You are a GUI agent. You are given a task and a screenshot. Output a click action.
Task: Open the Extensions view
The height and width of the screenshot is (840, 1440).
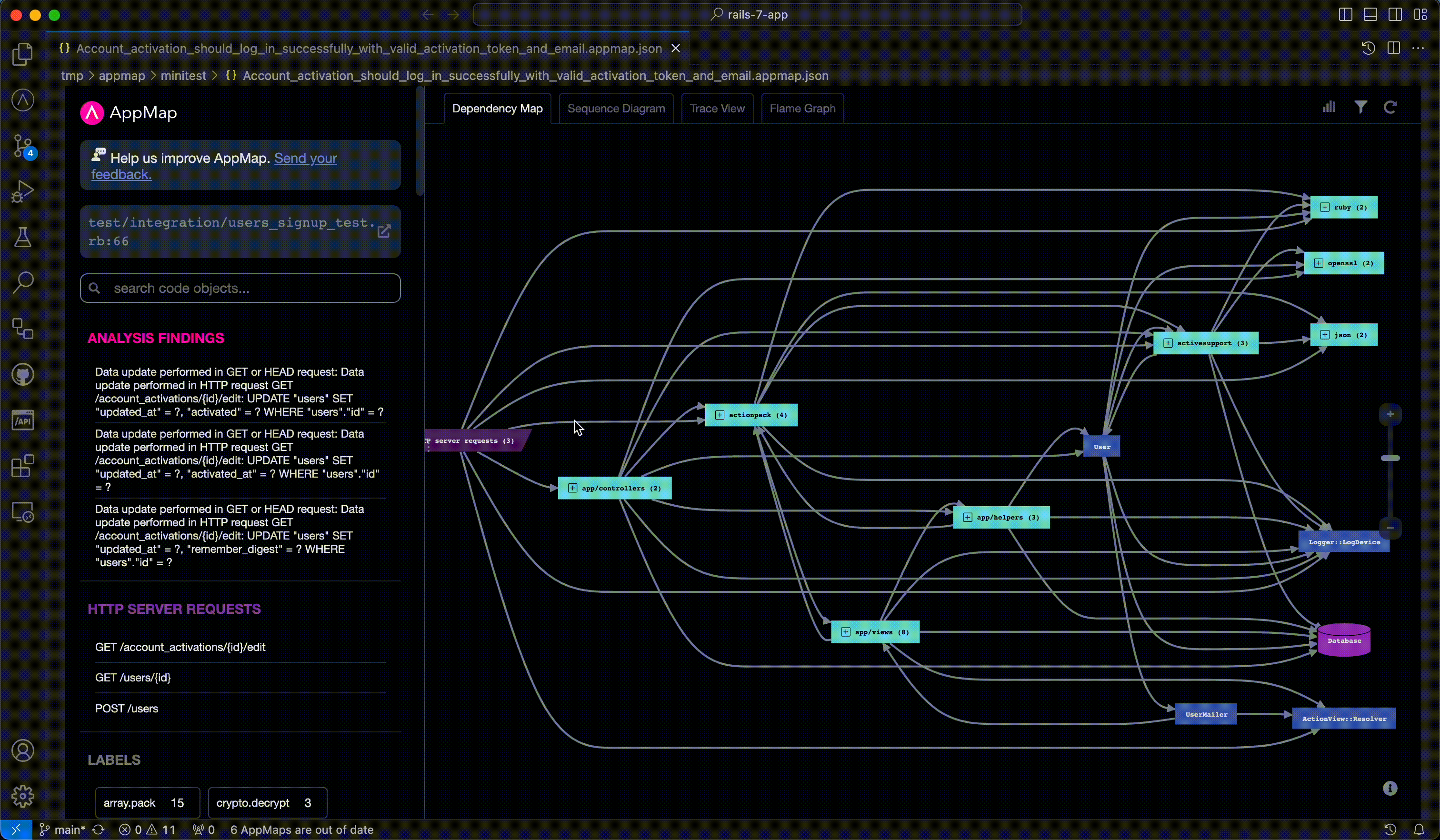23,466
